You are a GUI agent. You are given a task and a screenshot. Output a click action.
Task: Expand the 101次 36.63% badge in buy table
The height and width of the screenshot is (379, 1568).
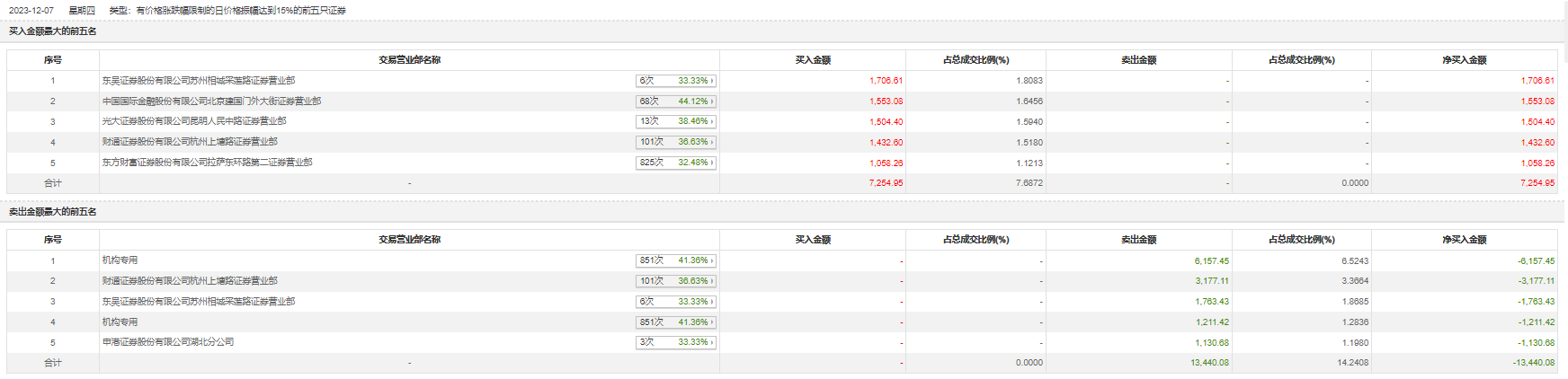coord(675,142)
